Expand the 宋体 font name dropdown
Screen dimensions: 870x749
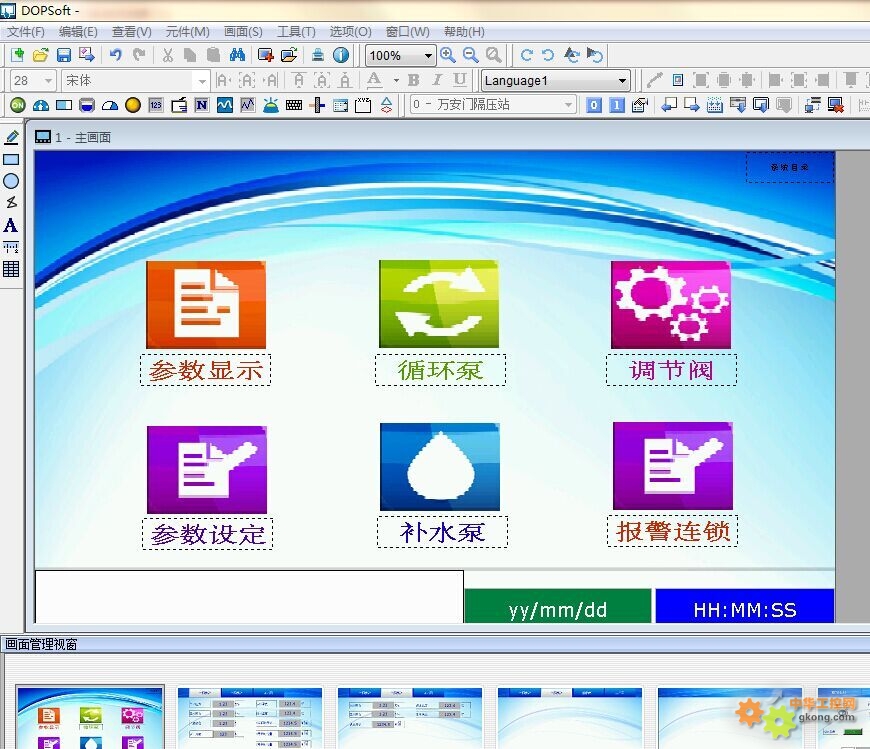tap(202, 81)
